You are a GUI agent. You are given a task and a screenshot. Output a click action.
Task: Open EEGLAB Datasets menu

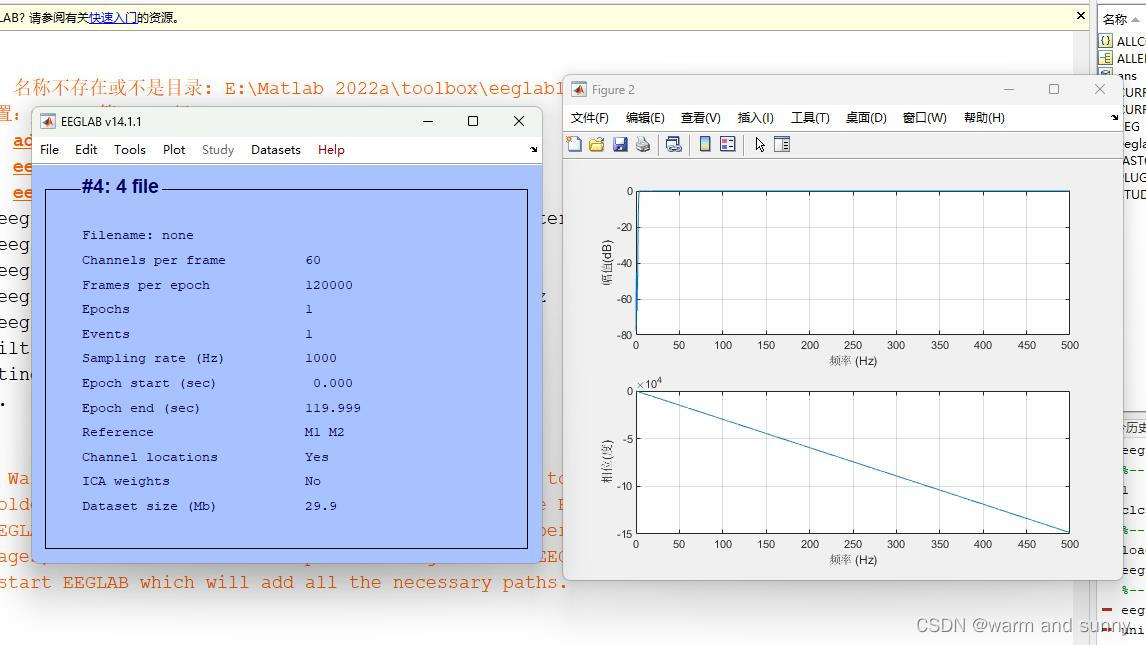(x=276, y=150)
